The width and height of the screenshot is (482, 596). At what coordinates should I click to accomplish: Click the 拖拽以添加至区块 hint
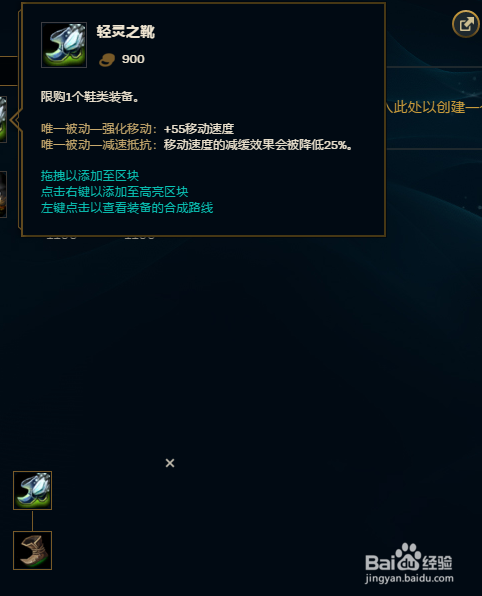[x=90, y=176]
